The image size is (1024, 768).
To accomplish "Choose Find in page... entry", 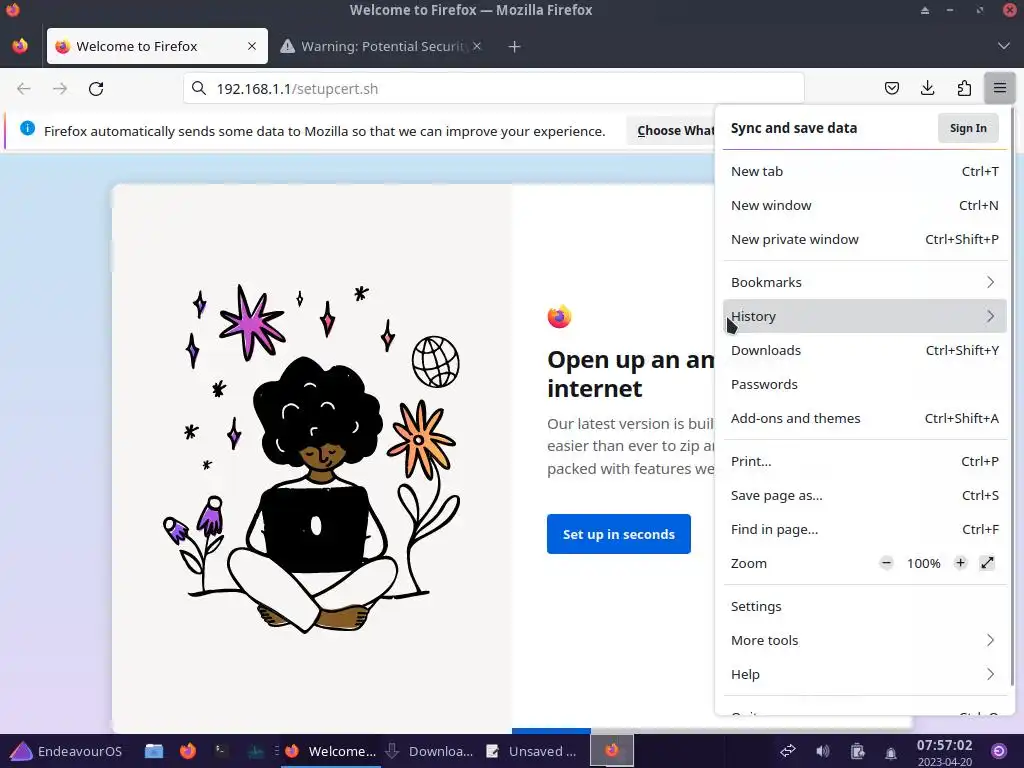I will point(865,529).
